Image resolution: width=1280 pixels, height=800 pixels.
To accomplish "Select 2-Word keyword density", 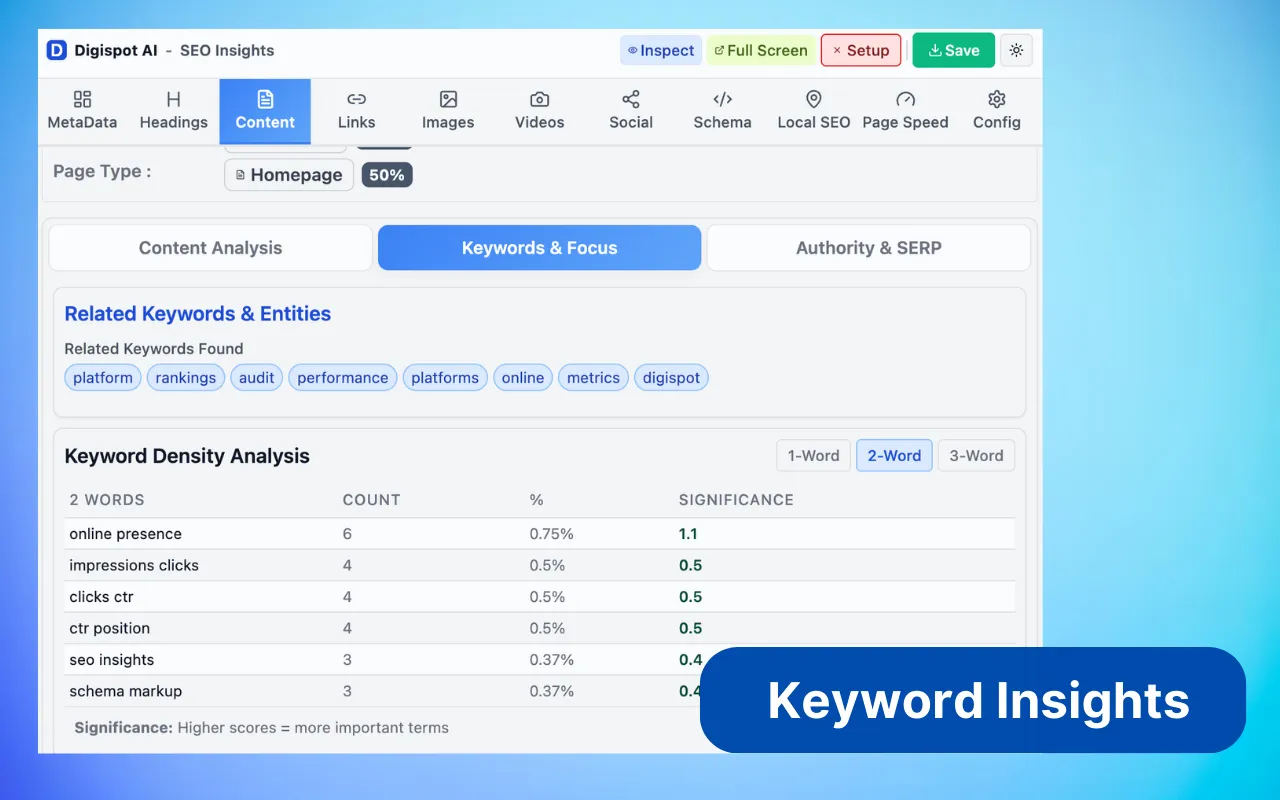I will [x=894, y=456].
